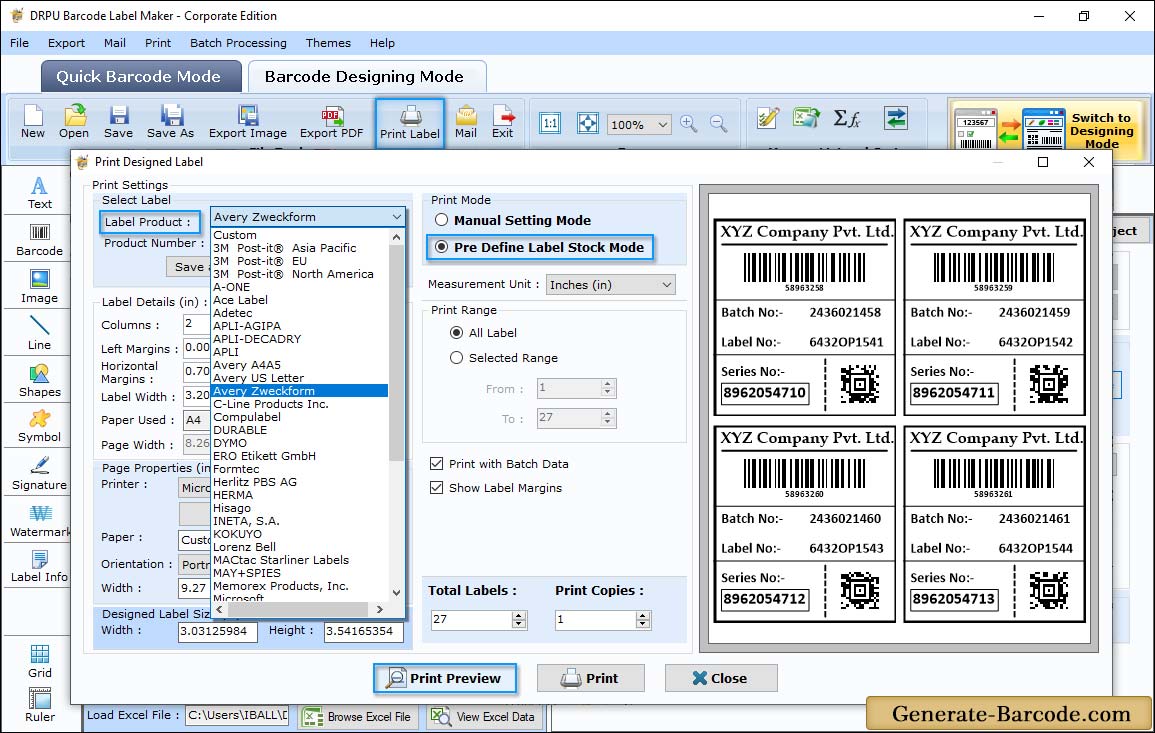
Task: Open the Themes menu
Action: pyautogui.click(x=328, y=43)
